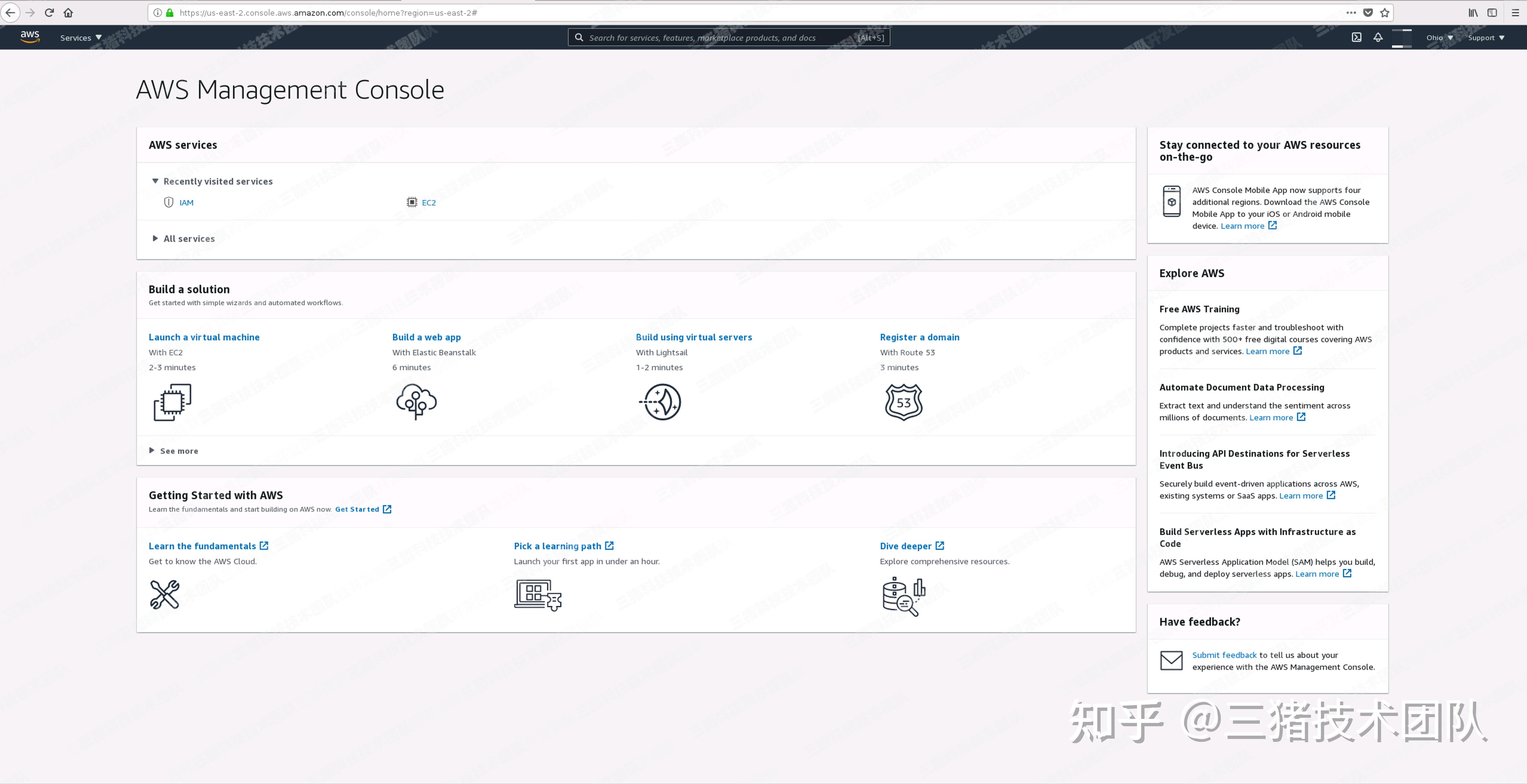The image size is (1527, 784).
Task: Open the Ohio region dropdown
Action: (1439, 37)
